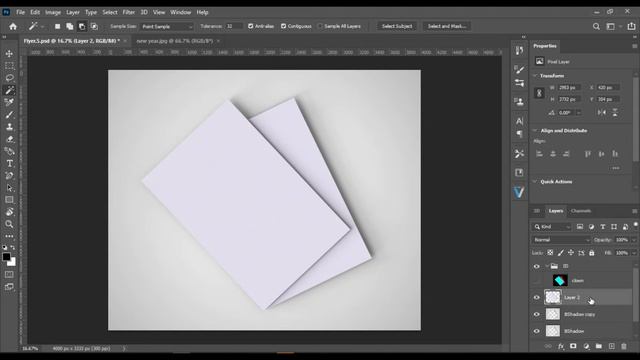Open the Edit Toolbar three-dots menu
640x360 pixels.
tap(9, 236)
